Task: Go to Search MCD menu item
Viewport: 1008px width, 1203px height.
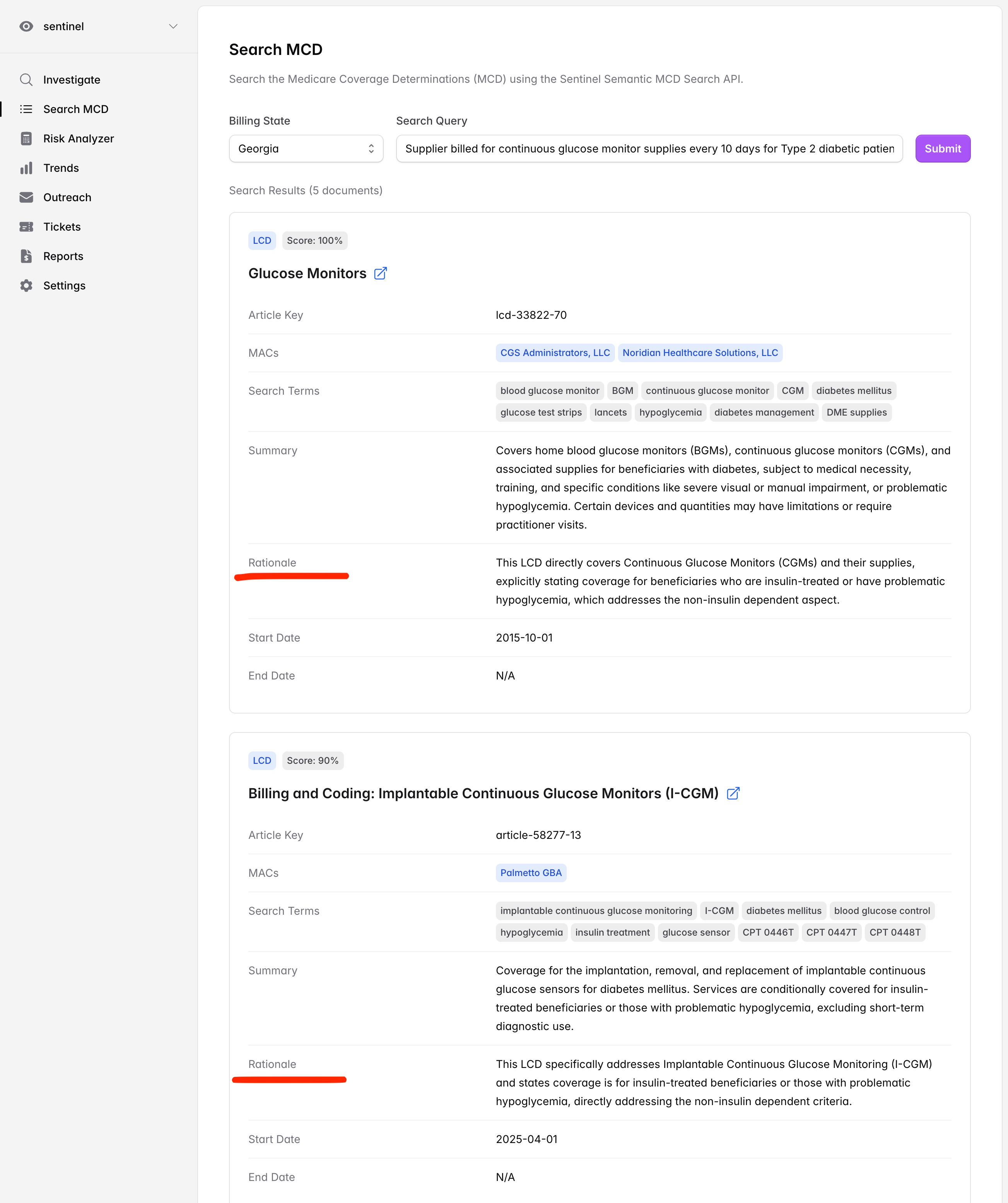Action: (x=75, y=109)
